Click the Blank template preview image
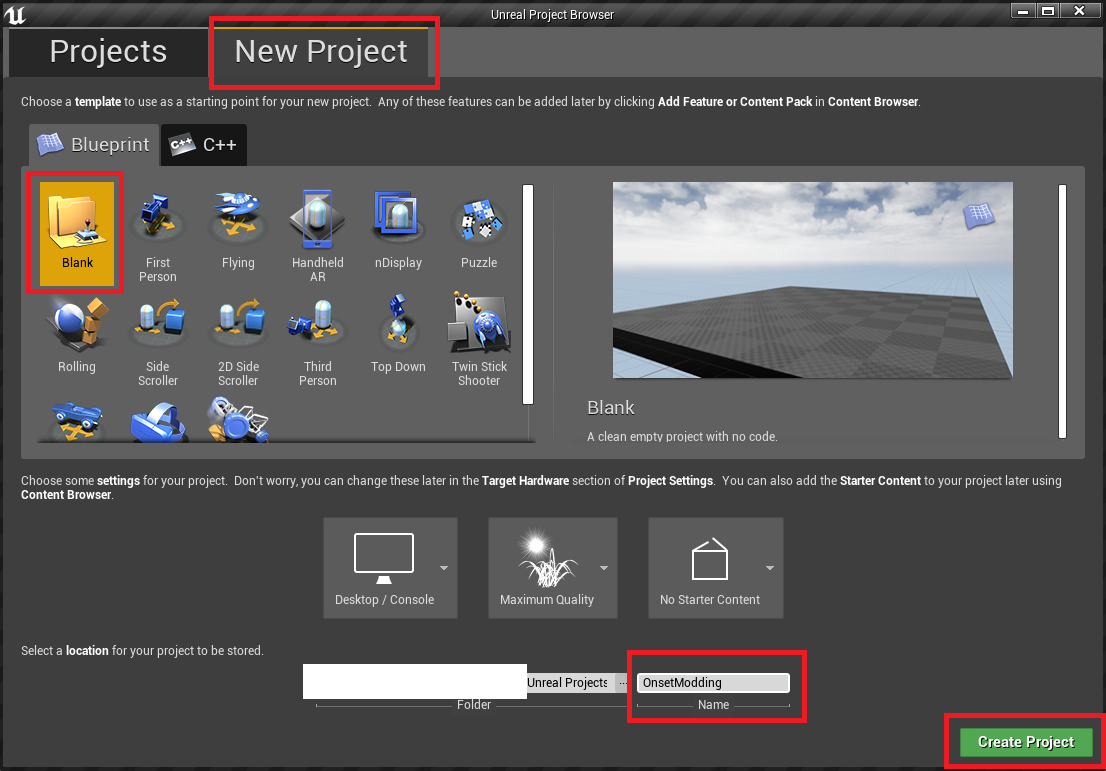This screenshot has height=771, width=1106. click(813, 280)
